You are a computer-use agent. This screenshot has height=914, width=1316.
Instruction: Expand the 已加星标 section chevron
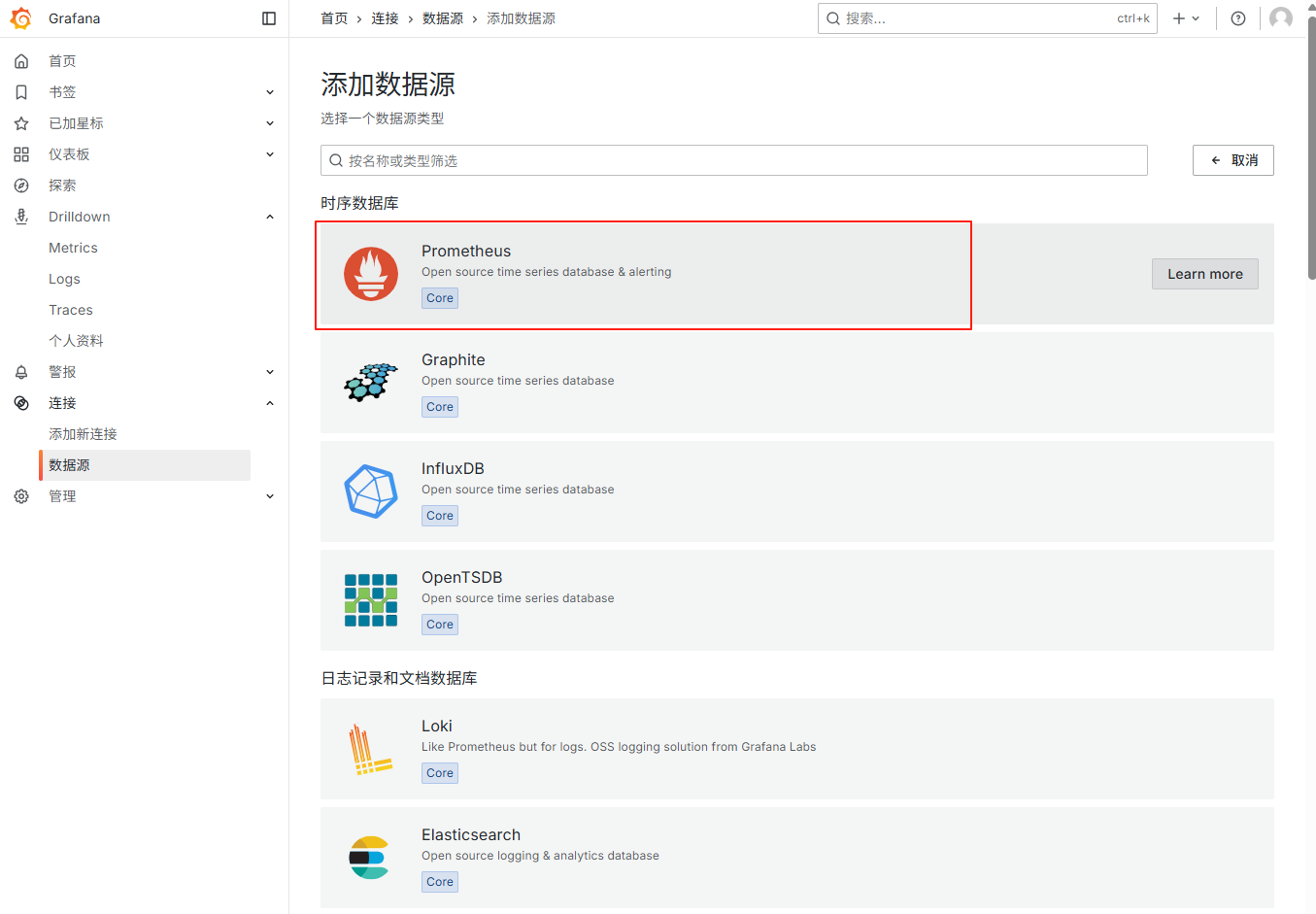pos(270,123)
